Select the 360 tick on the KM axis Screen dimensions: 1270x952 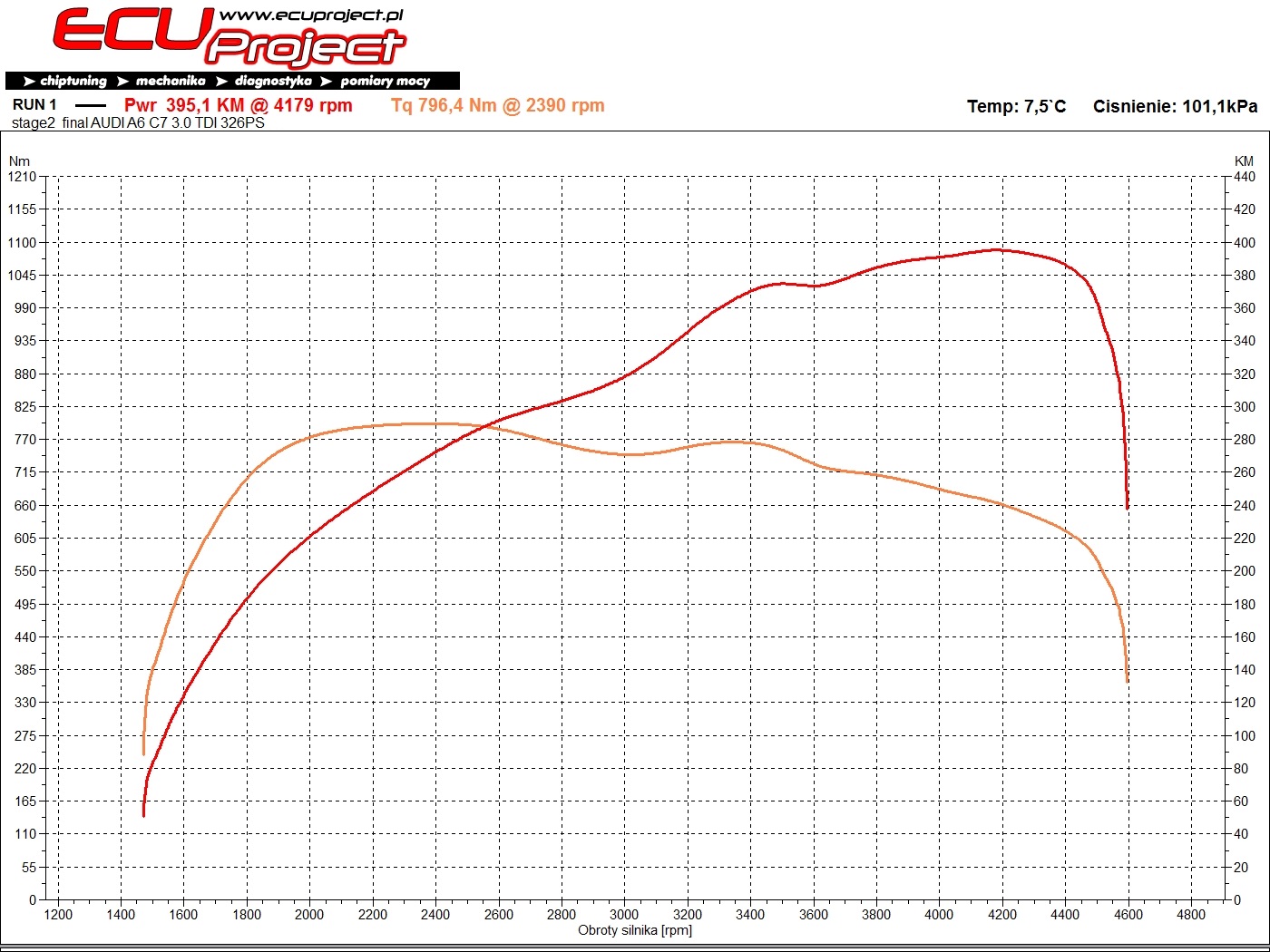click(x=1245, y=308)
